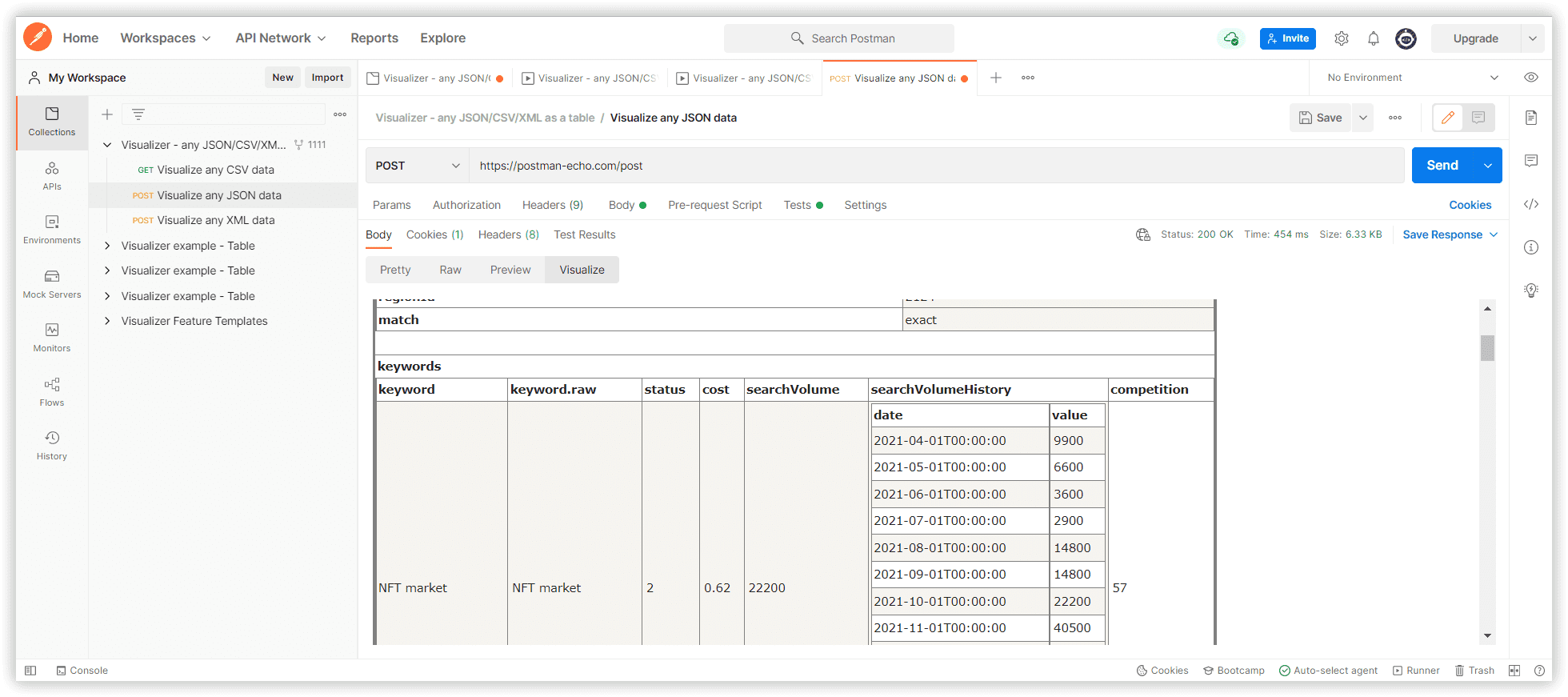Open the Monitors sidebar panel
Viewport: 1568px width, 697px height.
[52, 338]
